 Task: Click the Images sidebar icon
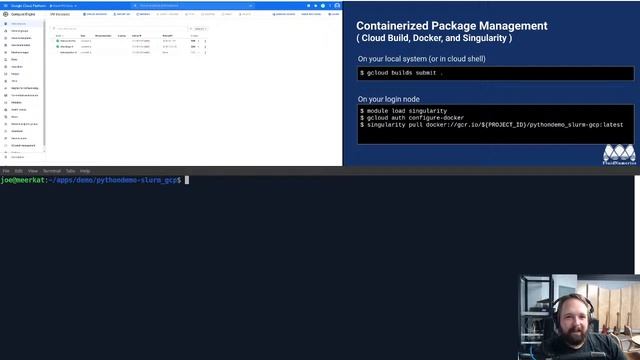point(6,74)
